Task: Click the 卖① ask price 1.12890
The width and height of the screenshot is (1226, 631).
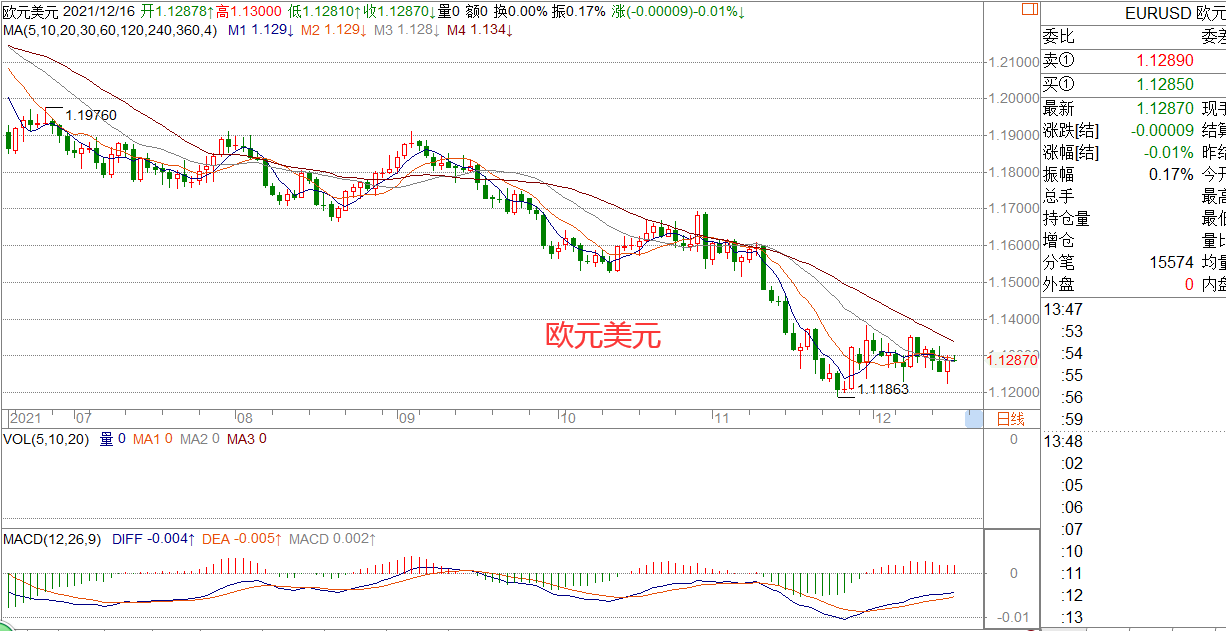Action: tap(1164, 60)
